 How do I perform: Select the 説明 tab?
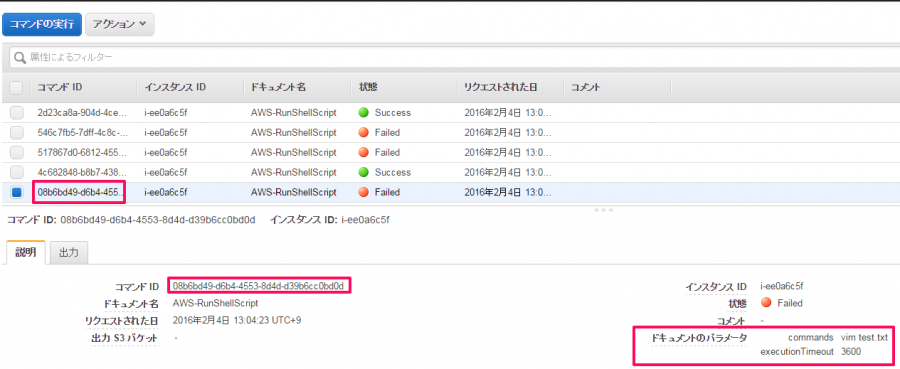click(25, 253)
